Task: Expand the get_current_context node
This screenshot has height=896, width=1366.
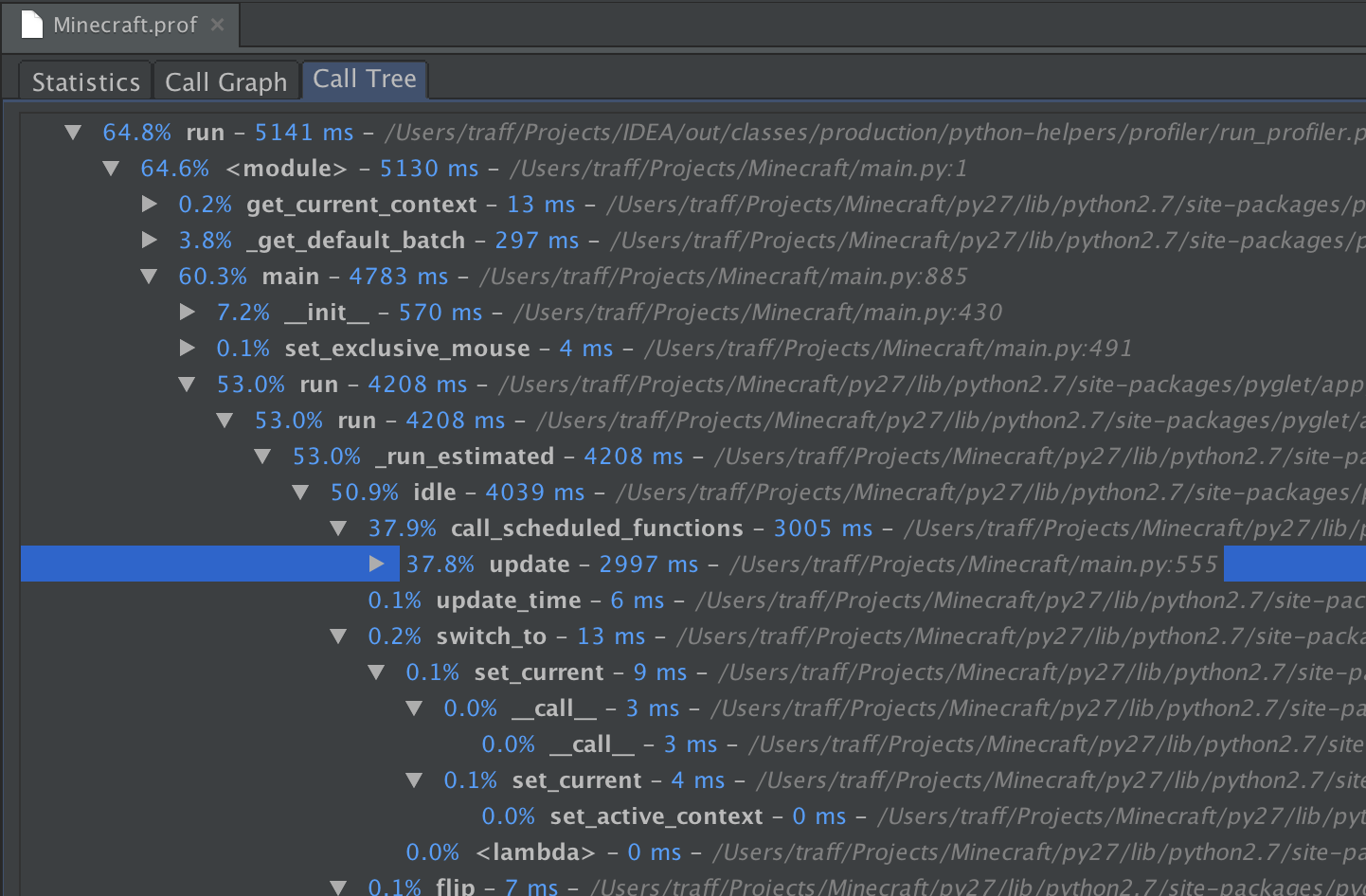Action: click(x=149, y=205)
